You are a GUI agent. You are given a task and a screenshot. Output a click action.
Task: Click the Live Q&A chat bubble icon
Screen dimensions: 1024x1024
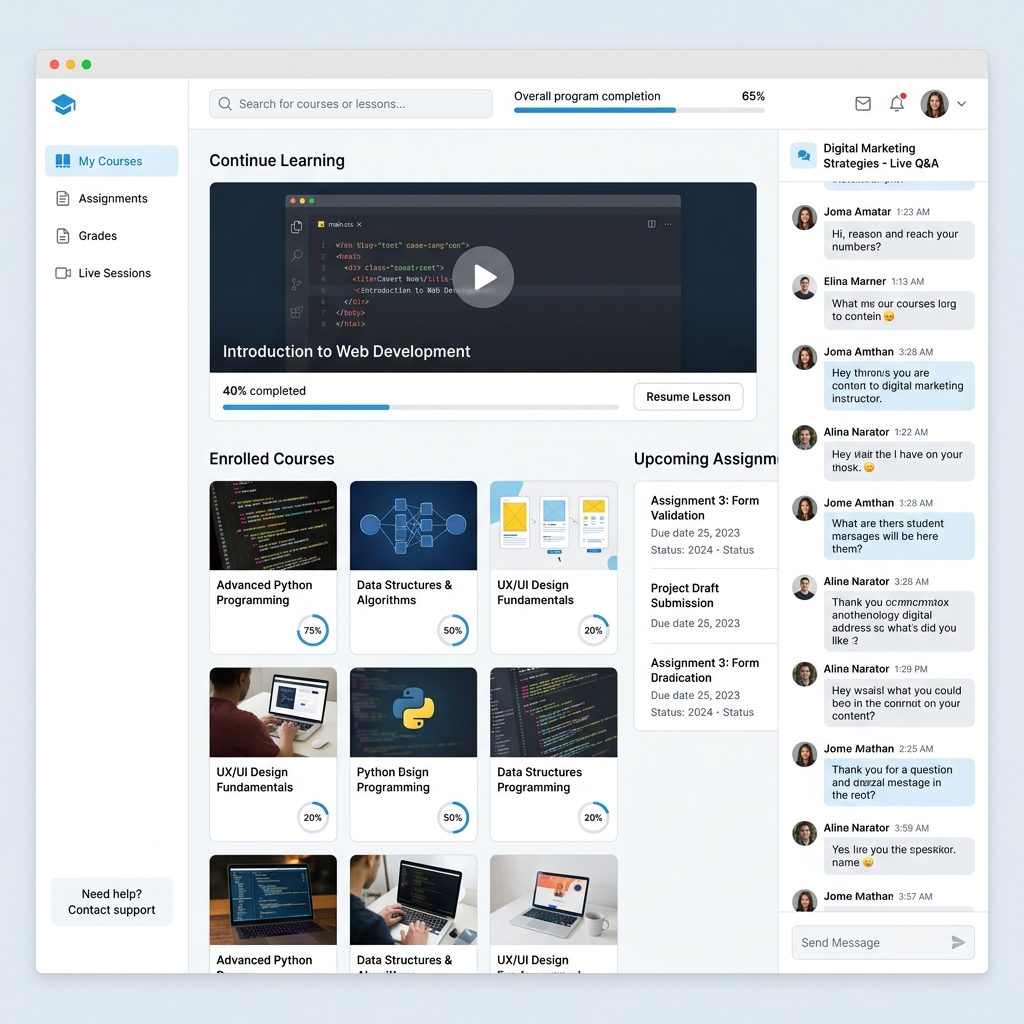point(804,155)
